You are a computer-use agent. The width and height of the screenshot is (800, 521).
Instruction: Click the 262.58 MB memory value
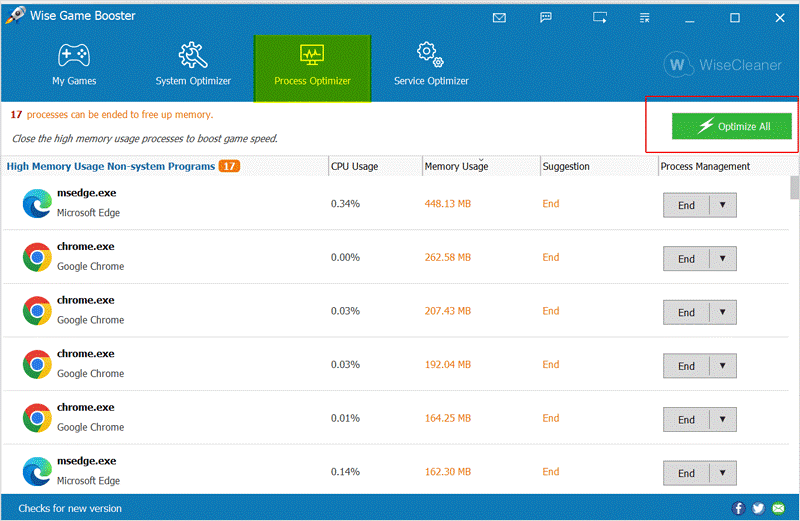tap(447, 257)
